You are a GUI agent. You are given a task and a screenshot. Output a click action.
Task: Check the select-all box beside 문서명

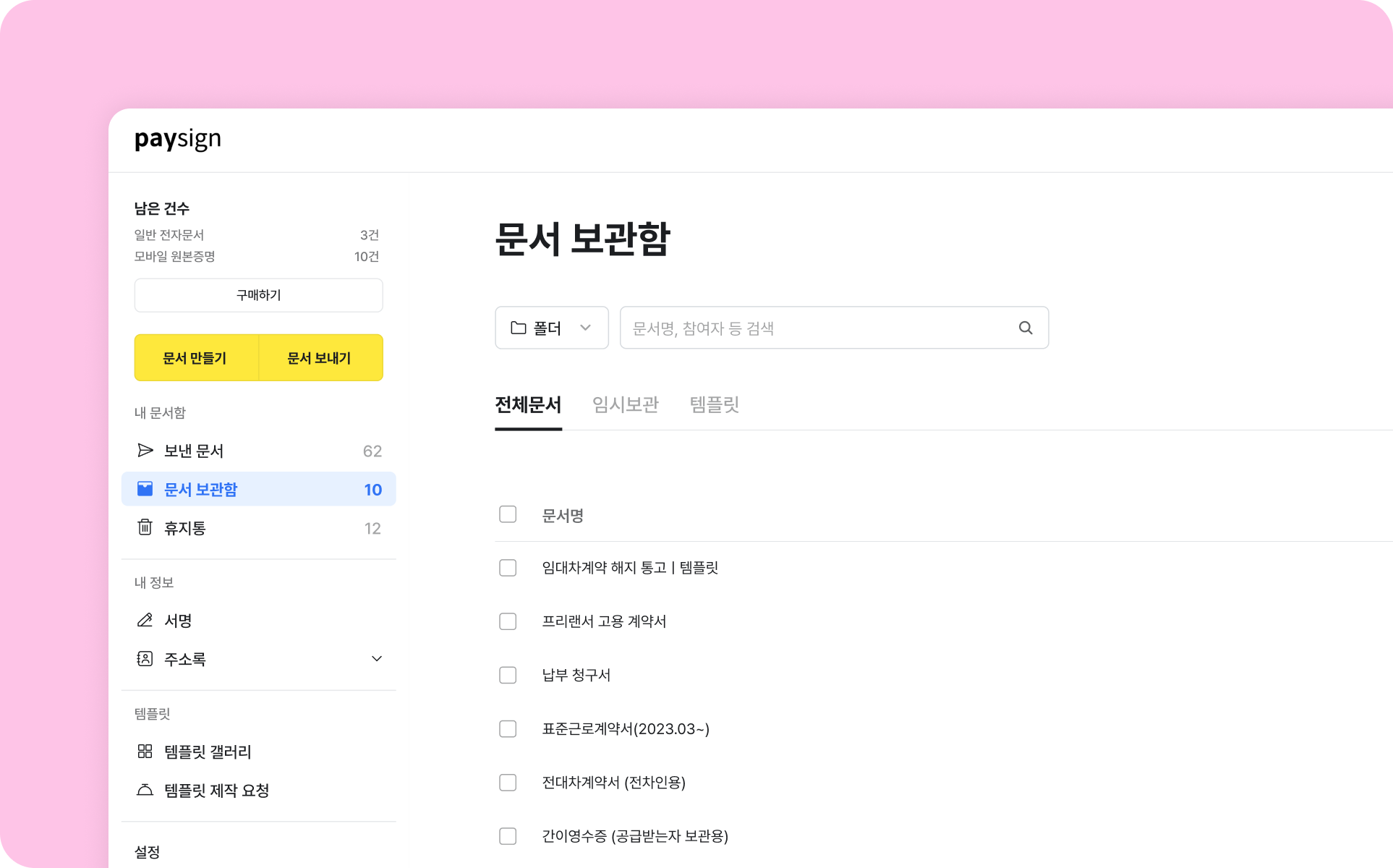pyautogui.click(x=508, y=514)
